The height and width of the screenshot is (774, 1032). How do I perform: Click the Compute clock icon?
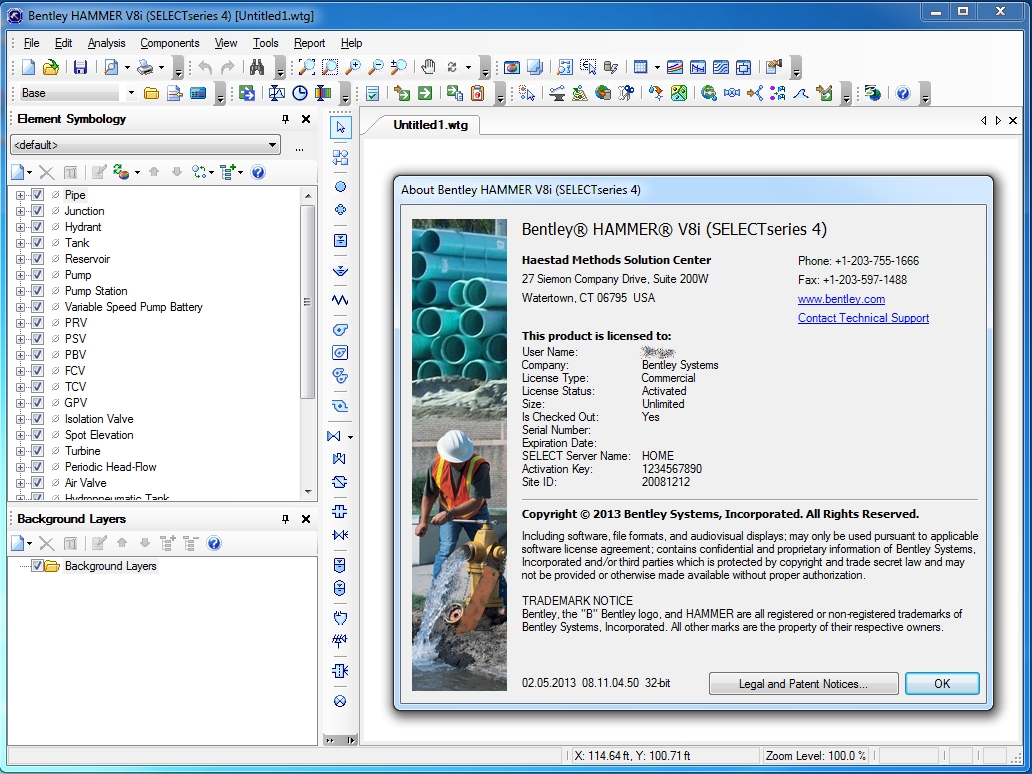coord(300,93)
